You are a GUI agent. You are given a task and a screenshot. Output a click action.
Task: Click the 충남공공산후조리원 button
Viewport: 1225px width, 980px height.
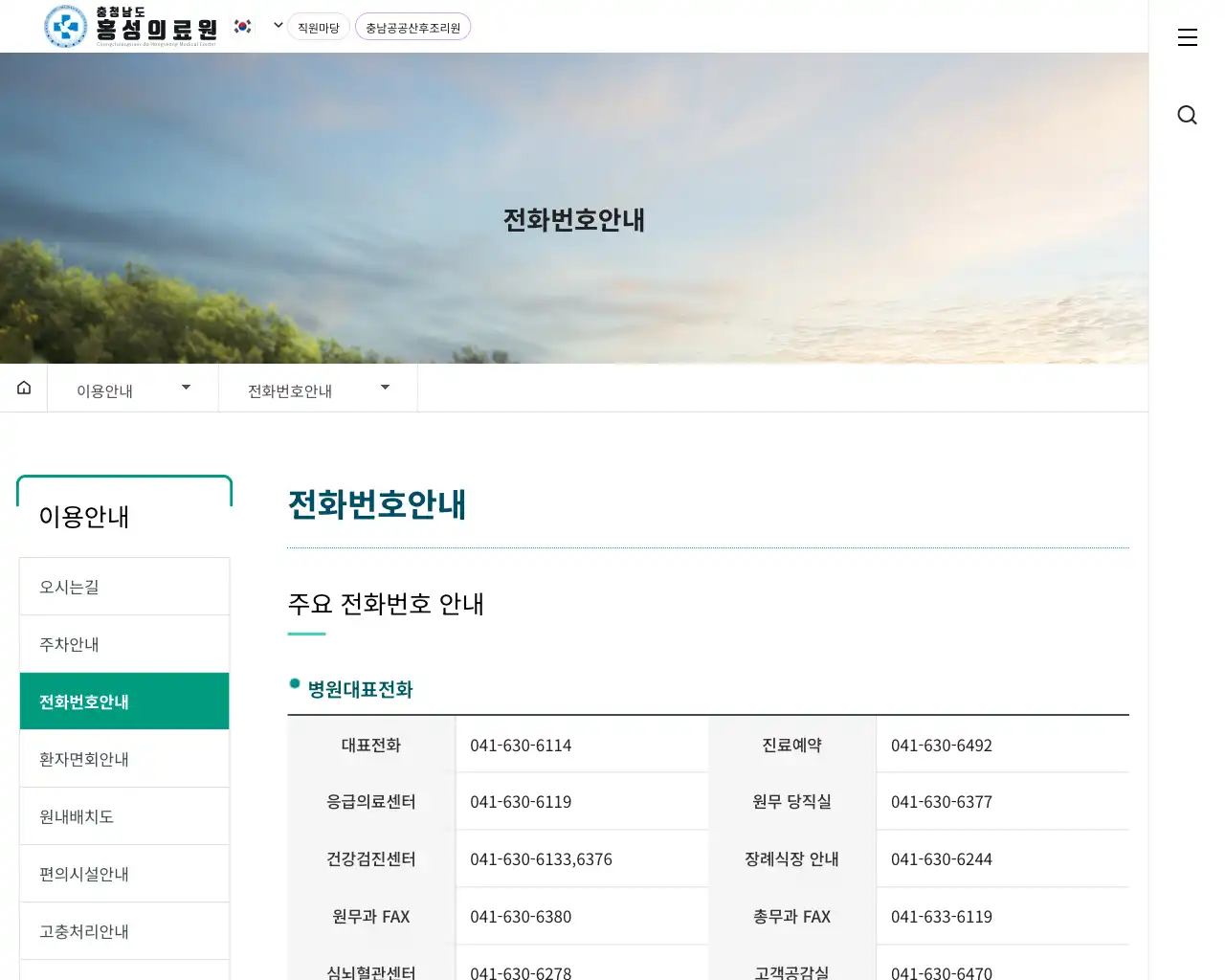point(412,28)
